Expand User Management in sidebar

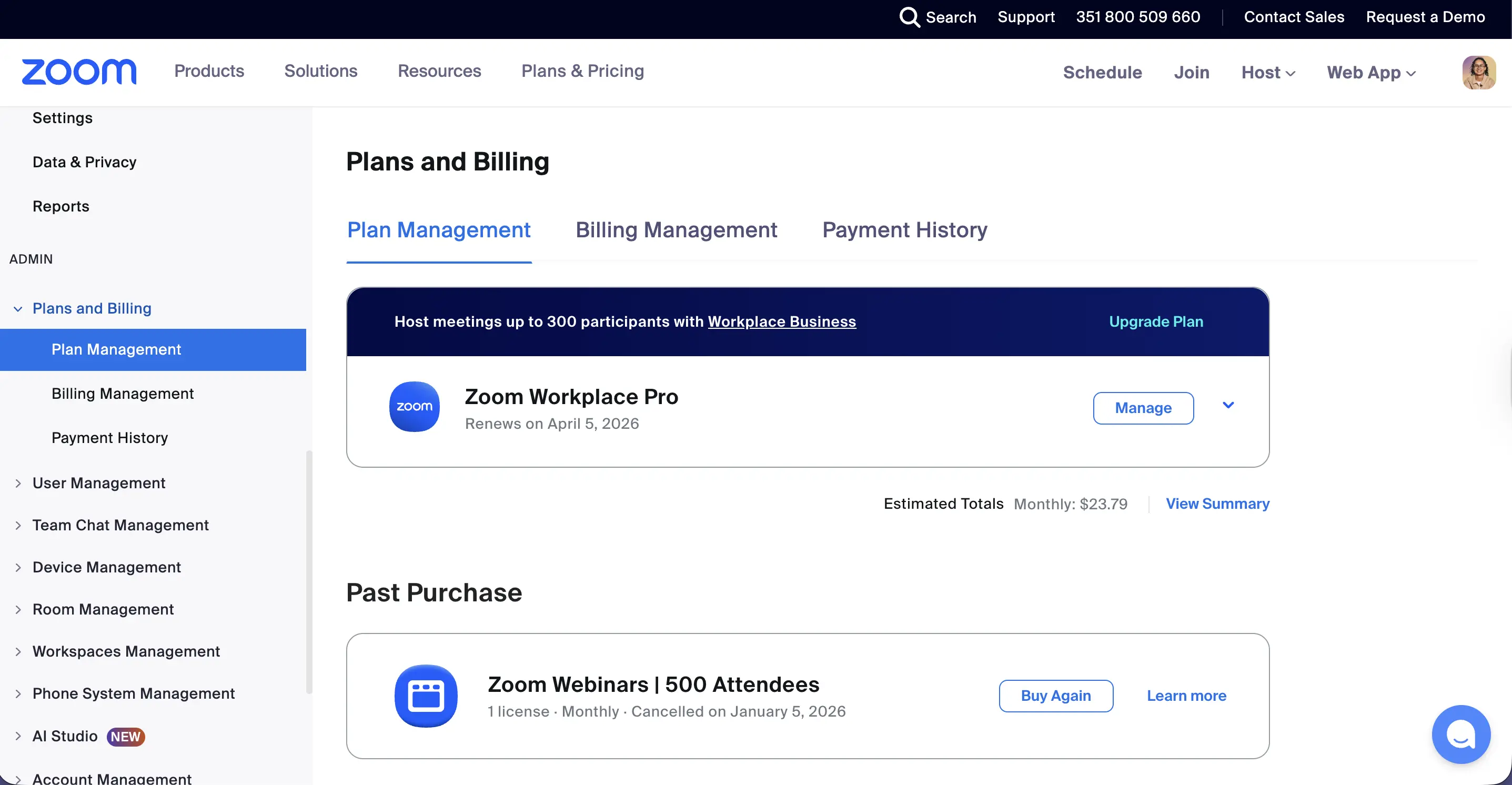(18, 483)
